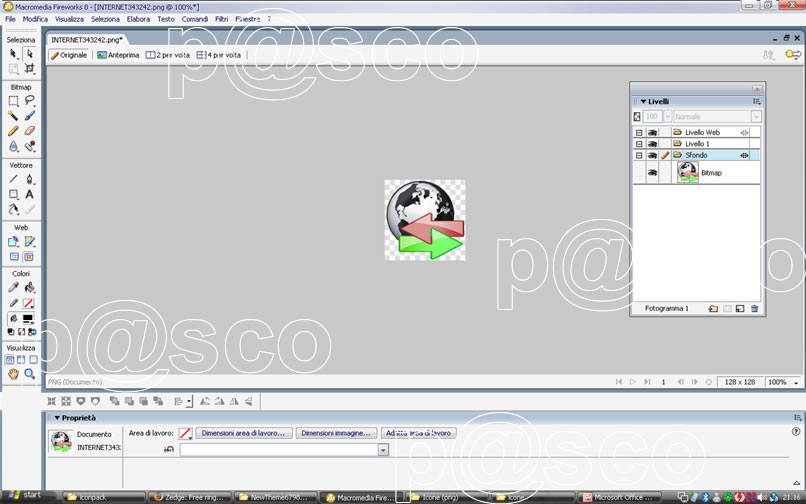This screenshot has height=504, width=806.
Task: Switch to Zedge Free ring taskbar window
Action: click(x=190, y=497)
